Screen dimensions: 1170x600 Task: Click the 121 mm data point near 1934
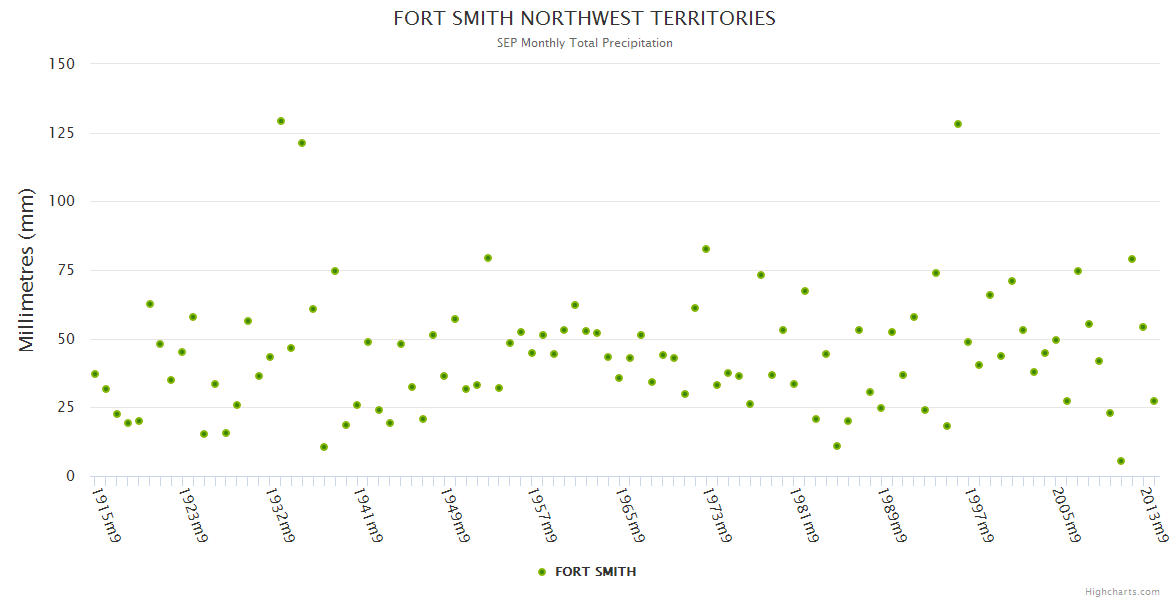click(x=302, y=143)
